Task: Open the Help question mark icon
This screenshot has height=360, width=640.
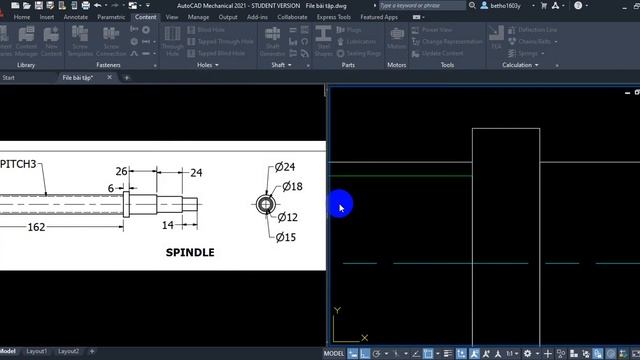Action: point(578,5)
